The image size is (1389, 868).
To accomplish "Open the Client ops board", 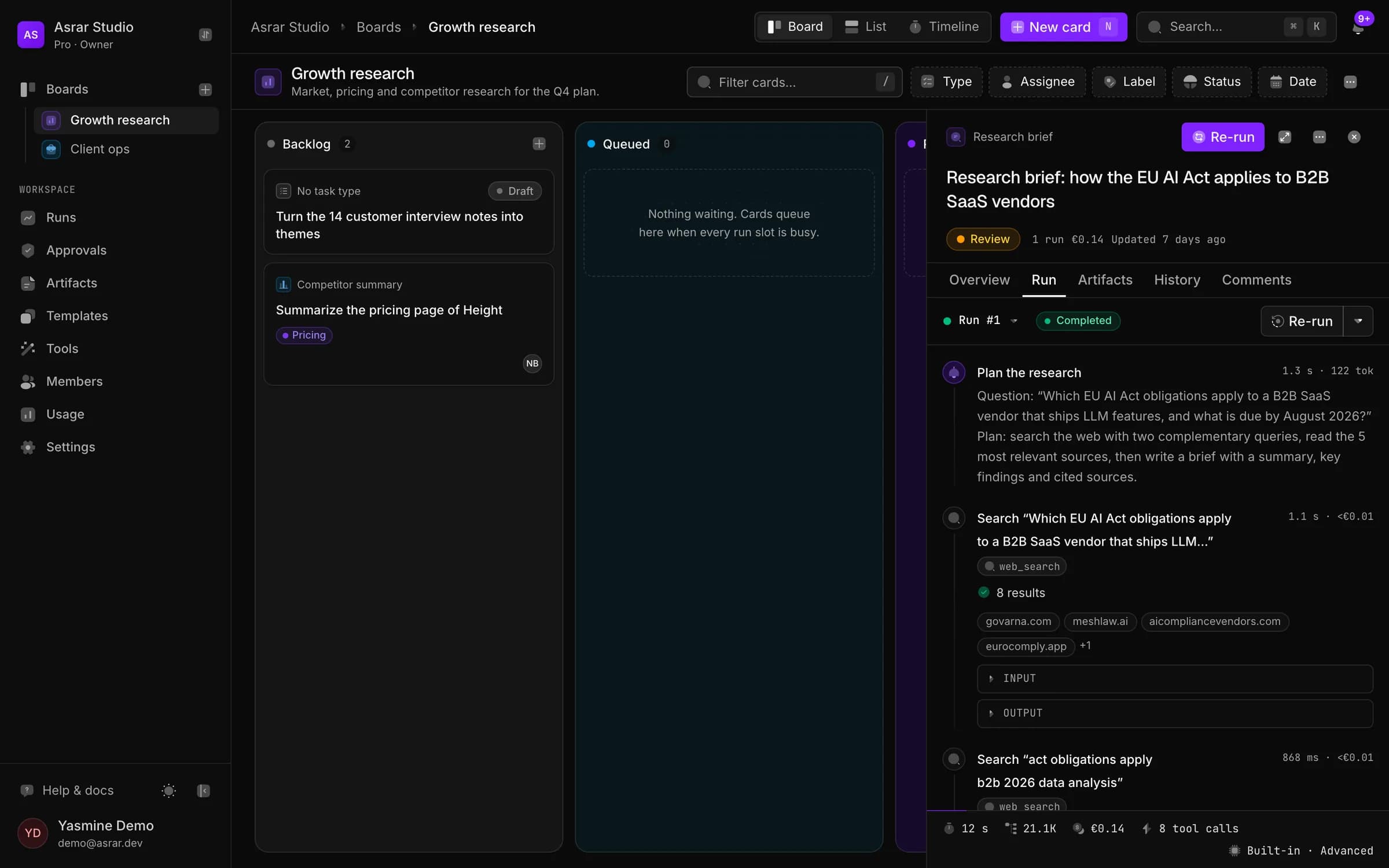I will coord(126,149).
